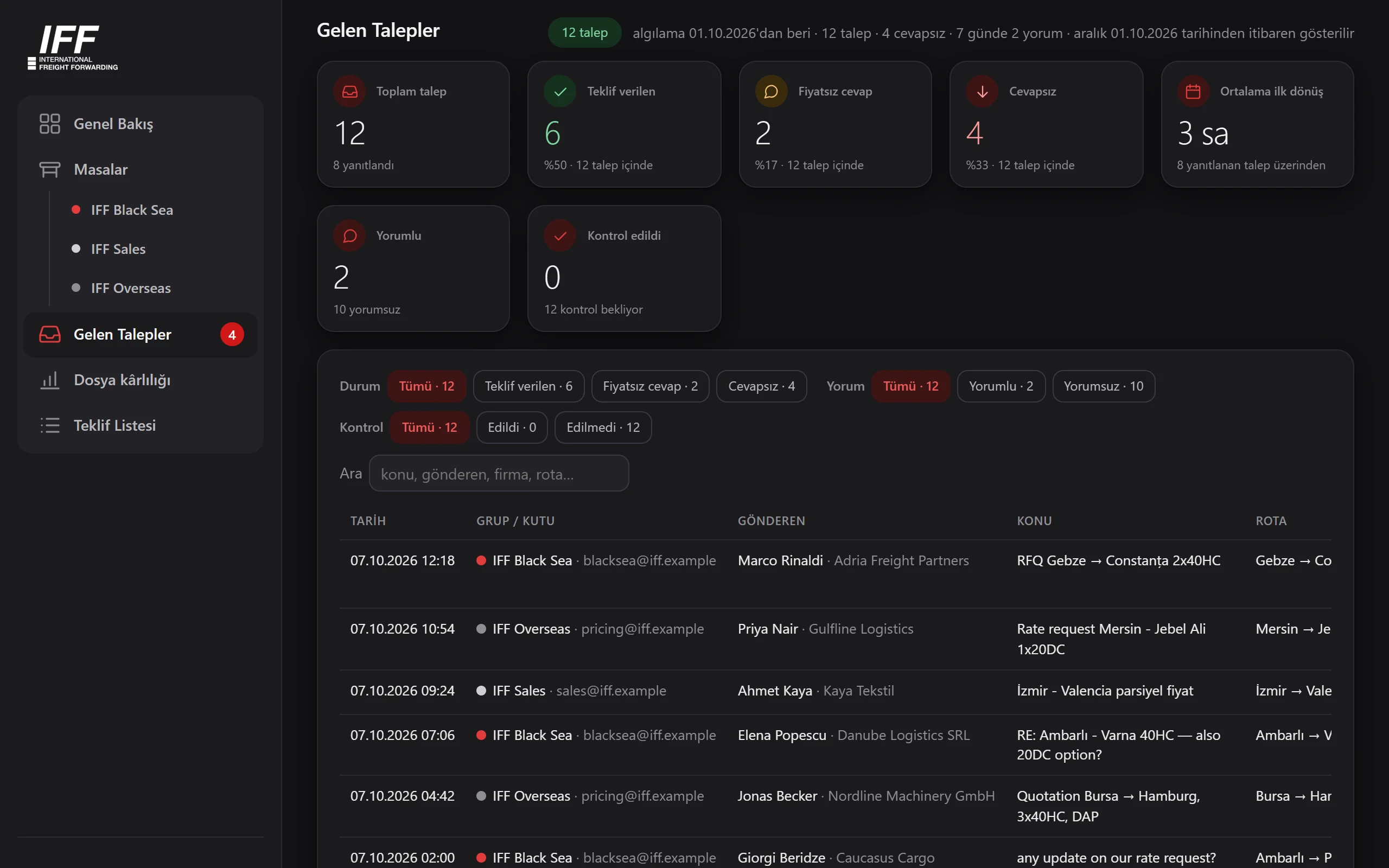Open the Toplam talep 12 card
The height and width of the screenshot is (868, 1389).
(x=413, y=124)
